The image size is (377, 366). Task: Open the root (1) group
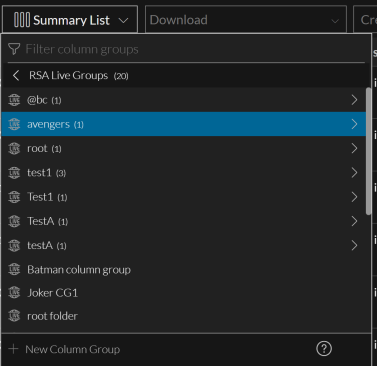click(x=184, y=148)
